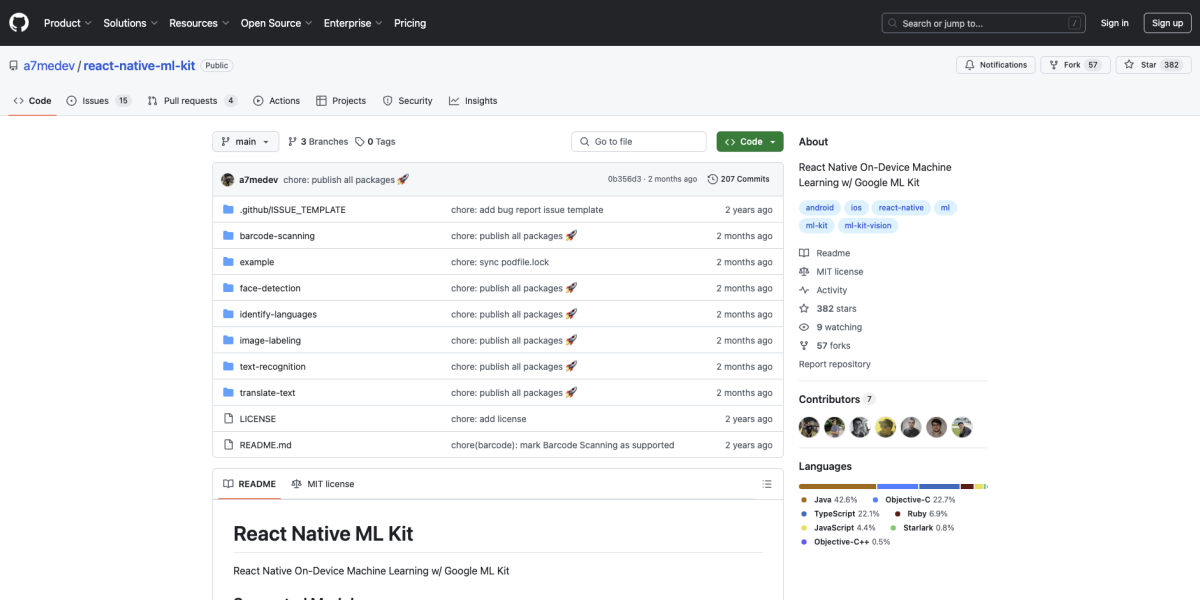Image resolution: width=1200 pixels, height=600 pixels.
Task: Toggle watching via the eye icon
Action: [803, 326]
